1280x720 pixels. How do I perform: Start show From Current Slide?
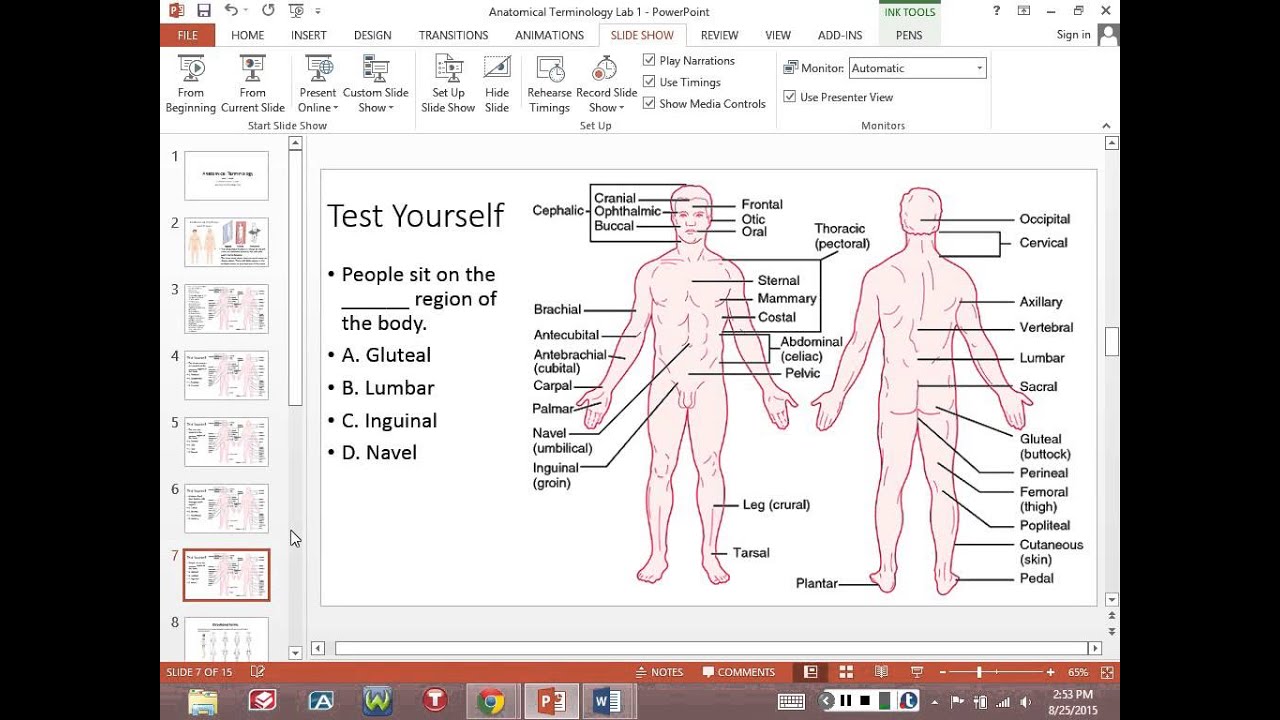coord(253,84)
